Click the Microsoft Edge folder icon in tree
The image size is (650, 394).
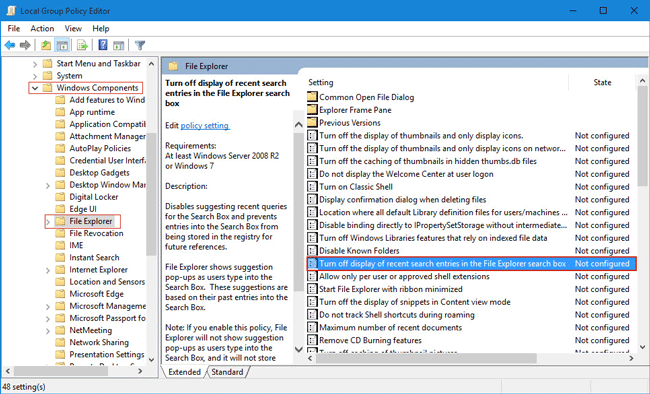point(61,294)
